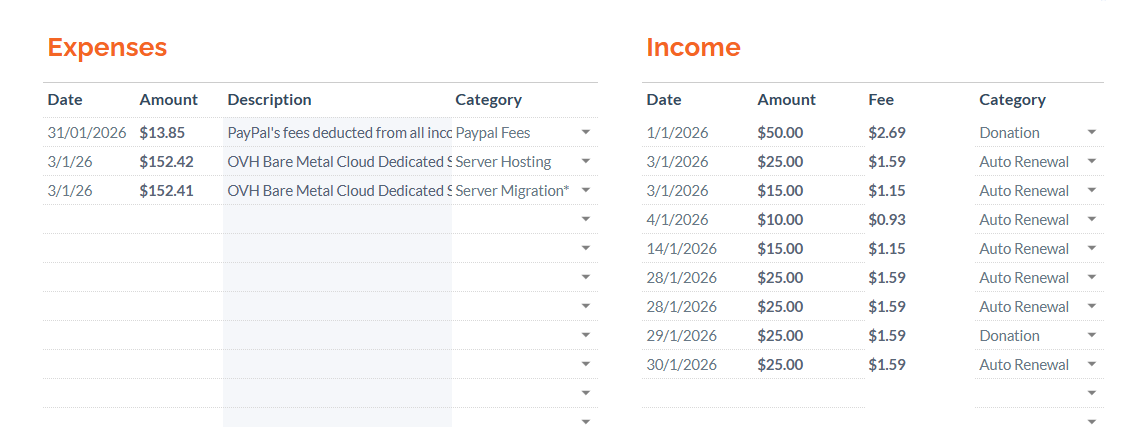Select the $13.85 expense amount cell
The width and height of the screenshot is (1145, 427).
162,132
